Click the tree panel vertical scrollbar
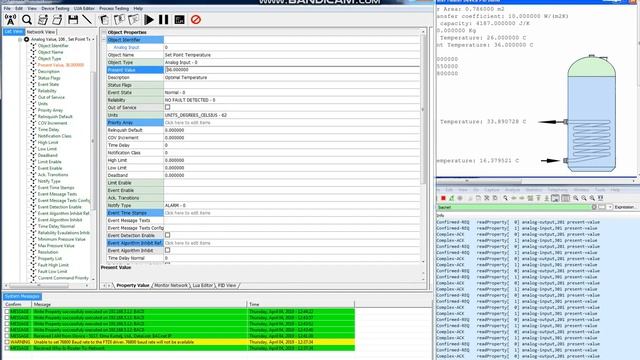Viewport: 640px width, 360px height. (93, 141)
